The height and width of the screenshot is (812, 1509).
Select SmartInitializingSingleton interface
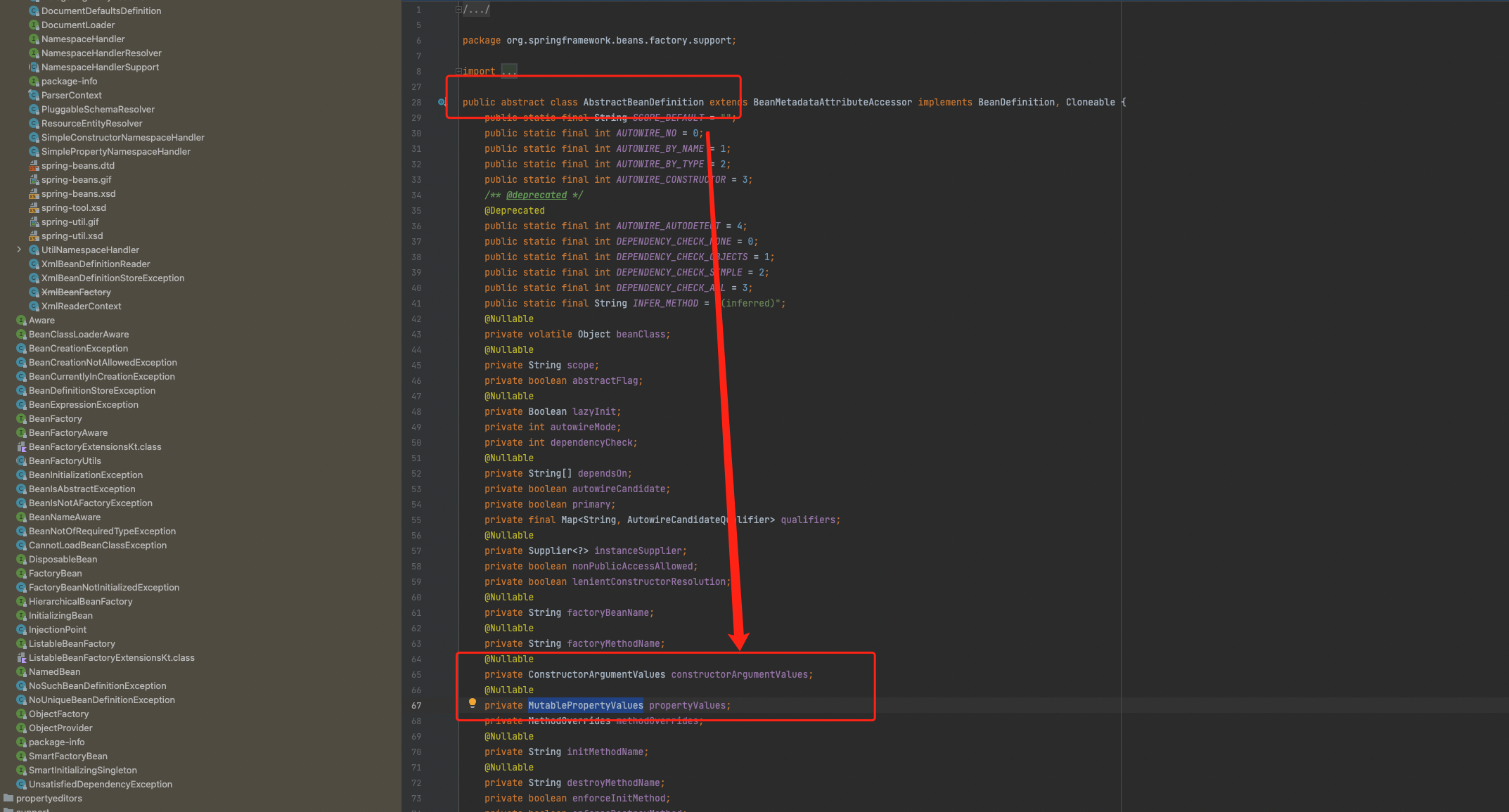click(83, 770)
